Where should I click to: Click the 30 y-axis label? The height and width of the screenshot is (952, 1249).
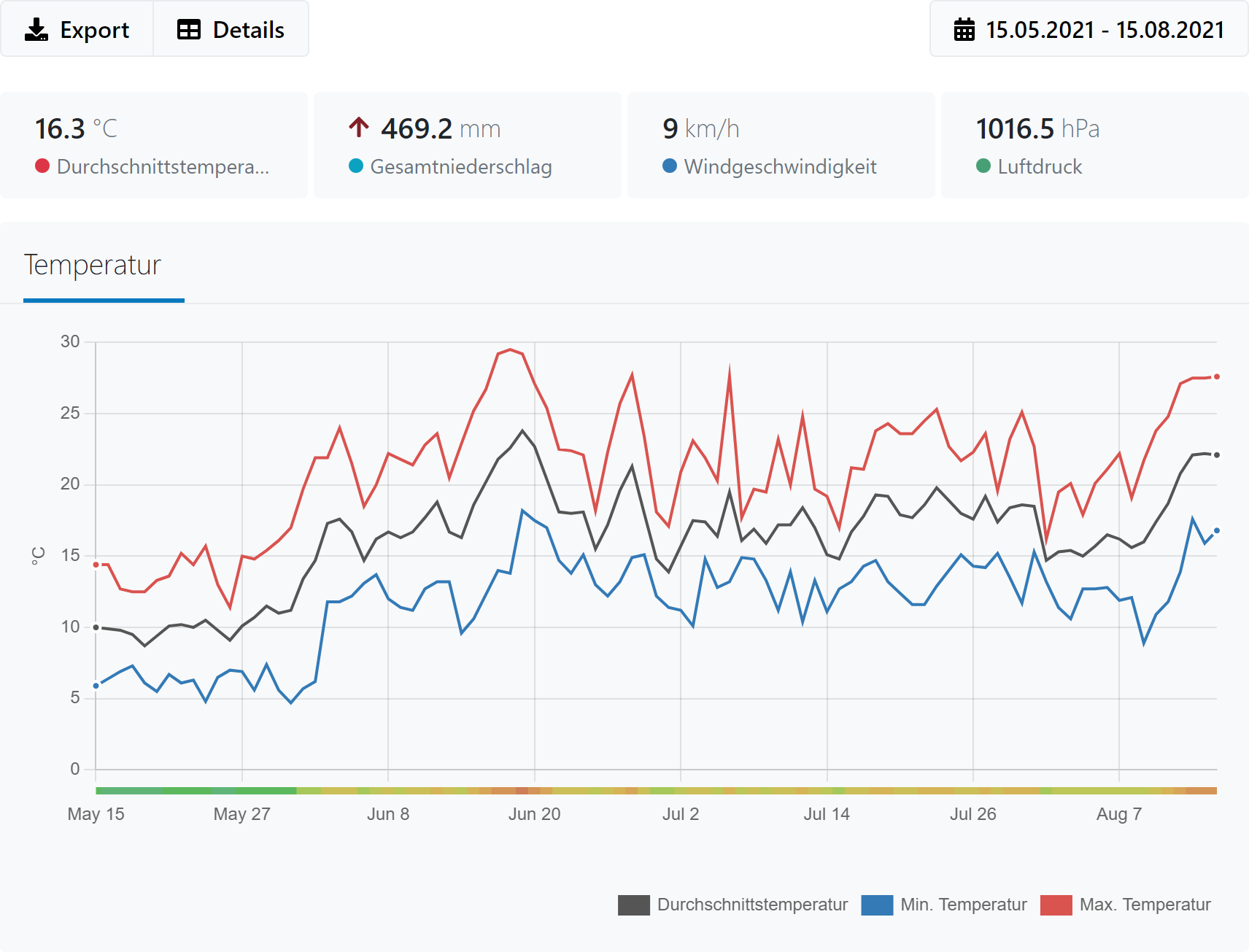(x=71, y=341)
